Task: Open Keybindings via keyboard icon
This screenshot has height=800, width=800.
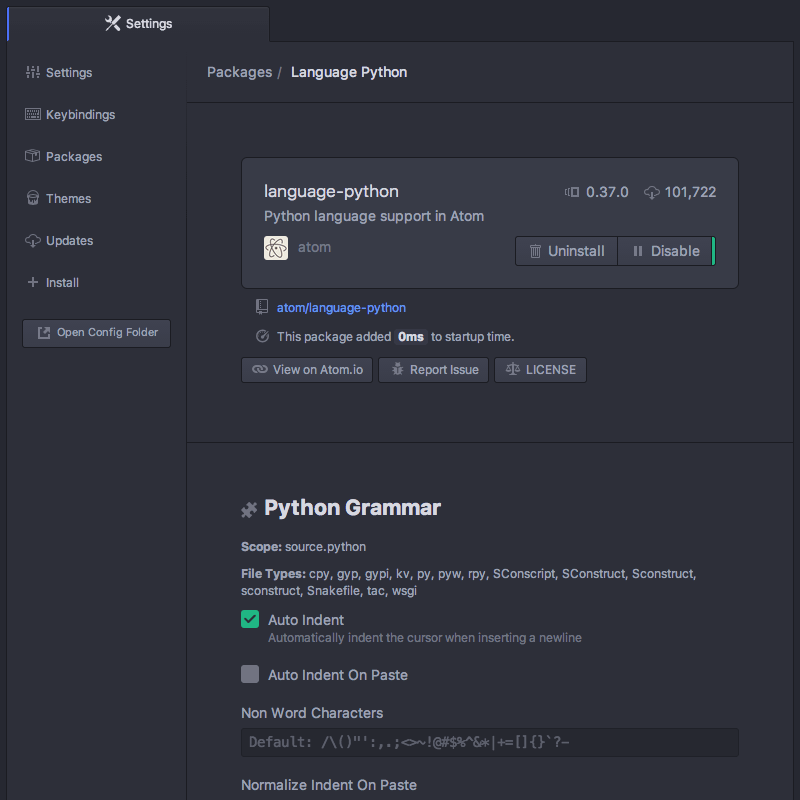Action: pyautogui.click(x=33, y=114)
